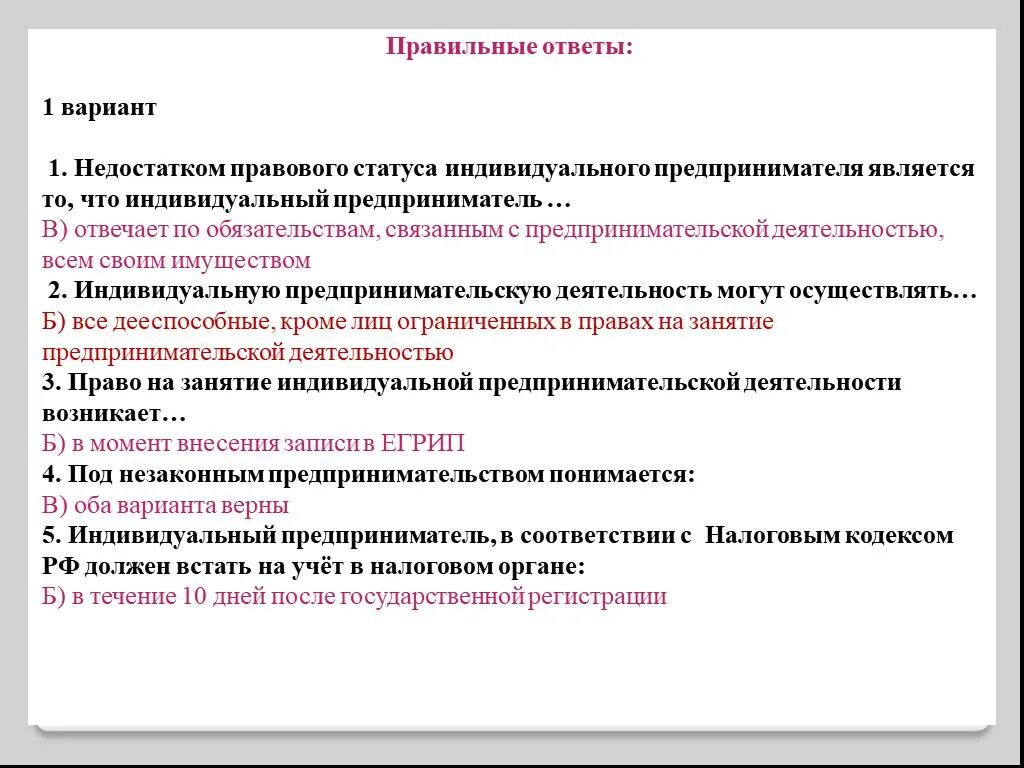Click the line 'то, что индивидуальный предприниматель …'
The width and height of the screenshot is (1024, 768).
[306, 199]
